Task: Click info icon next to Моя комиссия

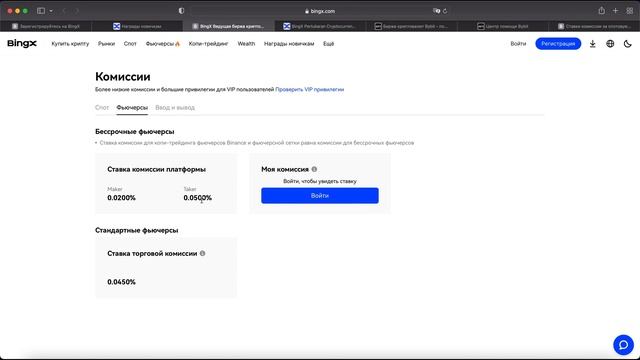Action: coord(314,169)
